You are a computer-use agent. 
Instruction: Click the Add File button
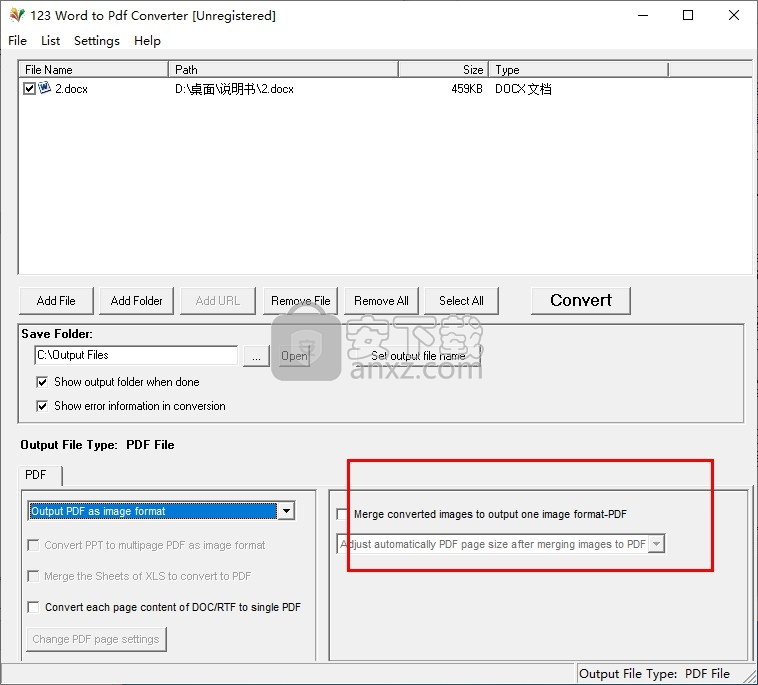[x=56, y=301]
